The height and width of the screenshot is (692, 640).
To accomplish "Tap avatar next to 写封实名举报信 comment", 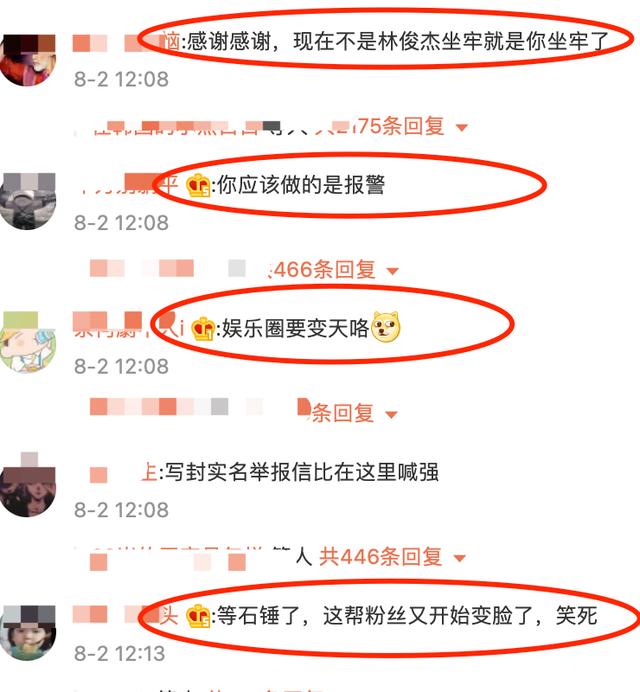I will pyautogui.click(x=28, y=485).
